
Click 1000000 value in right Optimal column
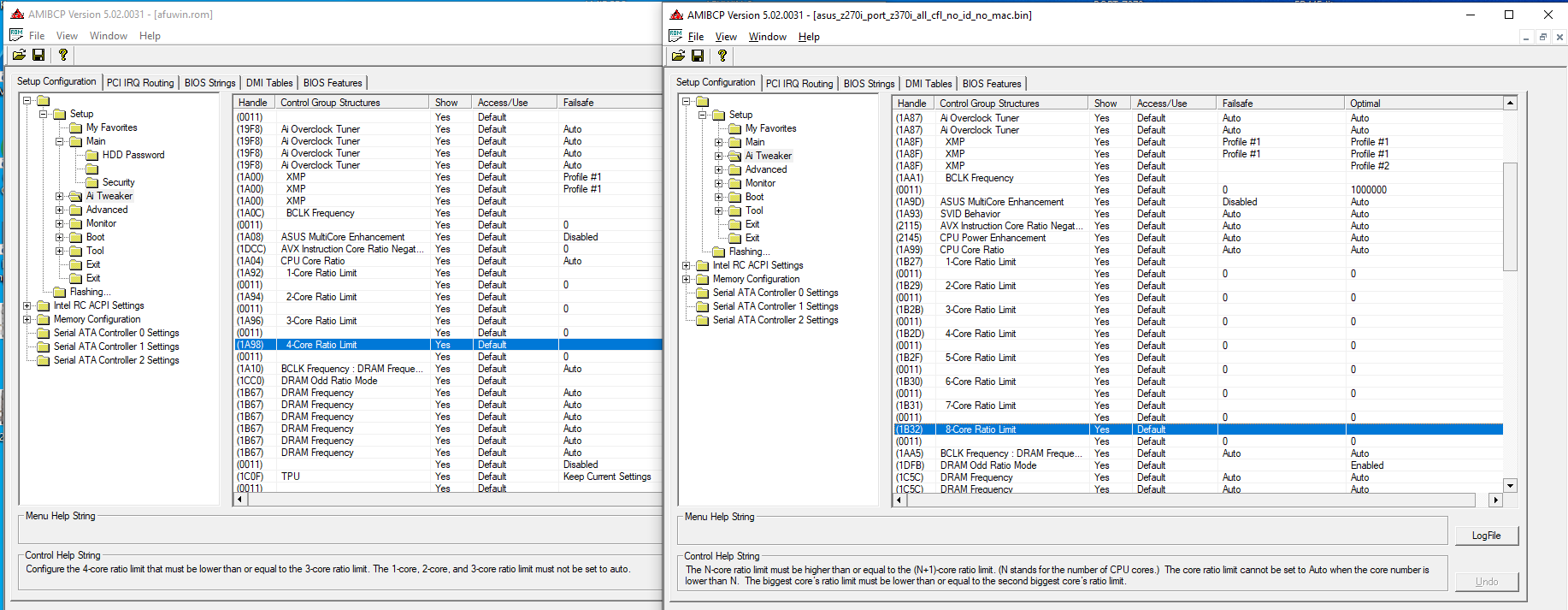coord(1369,190)
